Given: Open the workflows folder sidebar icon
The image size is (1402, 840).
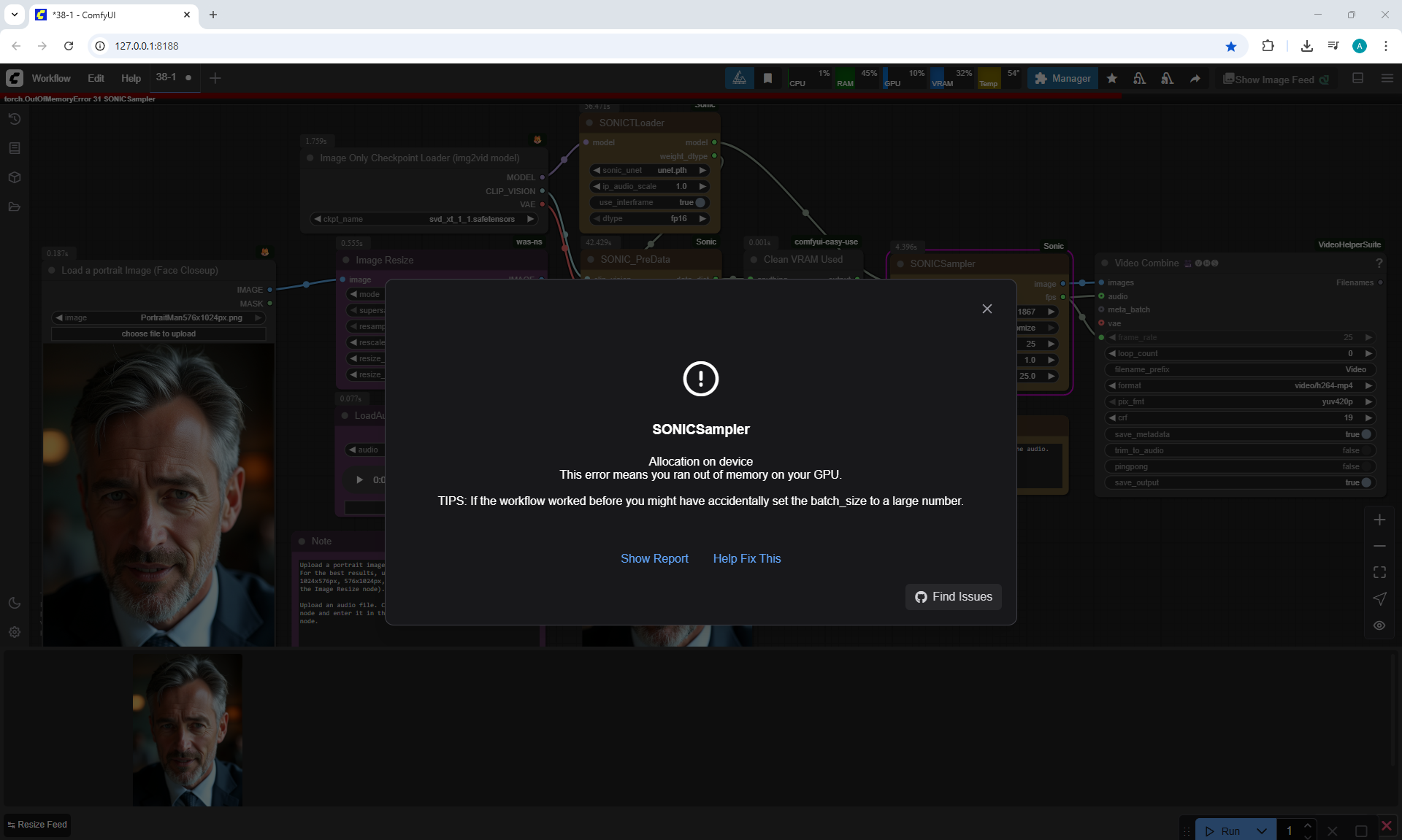Looking at the screenshot, I should point(15,207).
